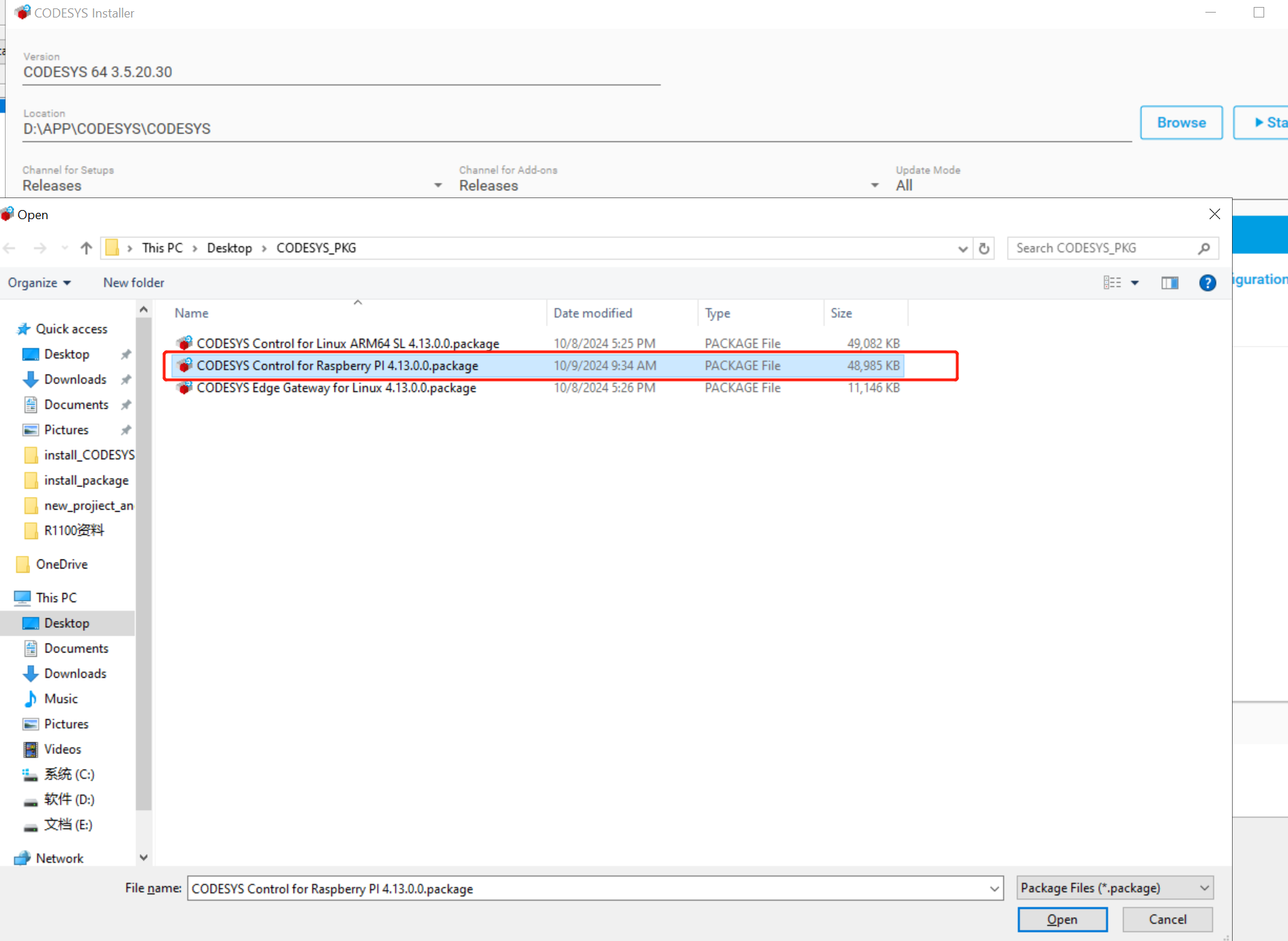This screenshot has width=1288, height=941.
Task: Expand Channel for Add-ons dropdown
Action: (875, 186)
